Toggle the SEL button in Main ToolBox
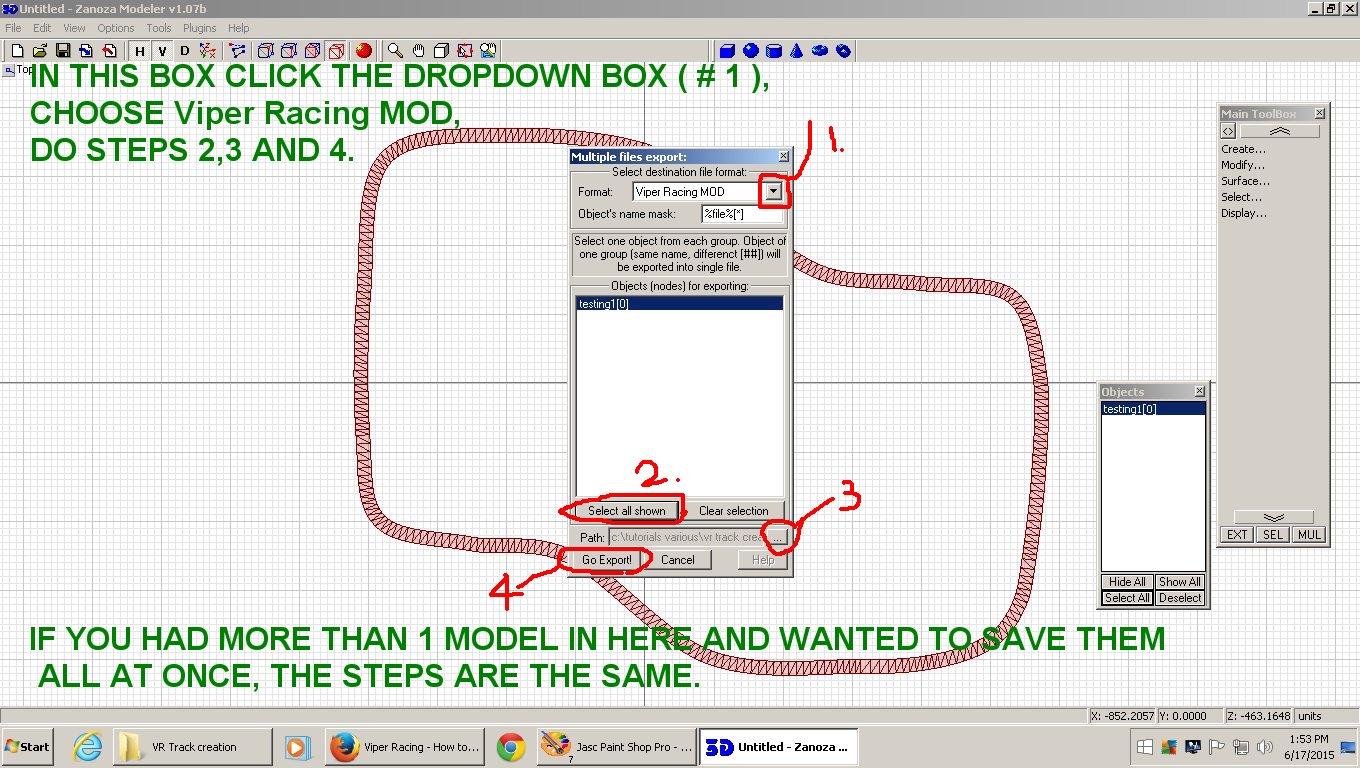 1272,535
